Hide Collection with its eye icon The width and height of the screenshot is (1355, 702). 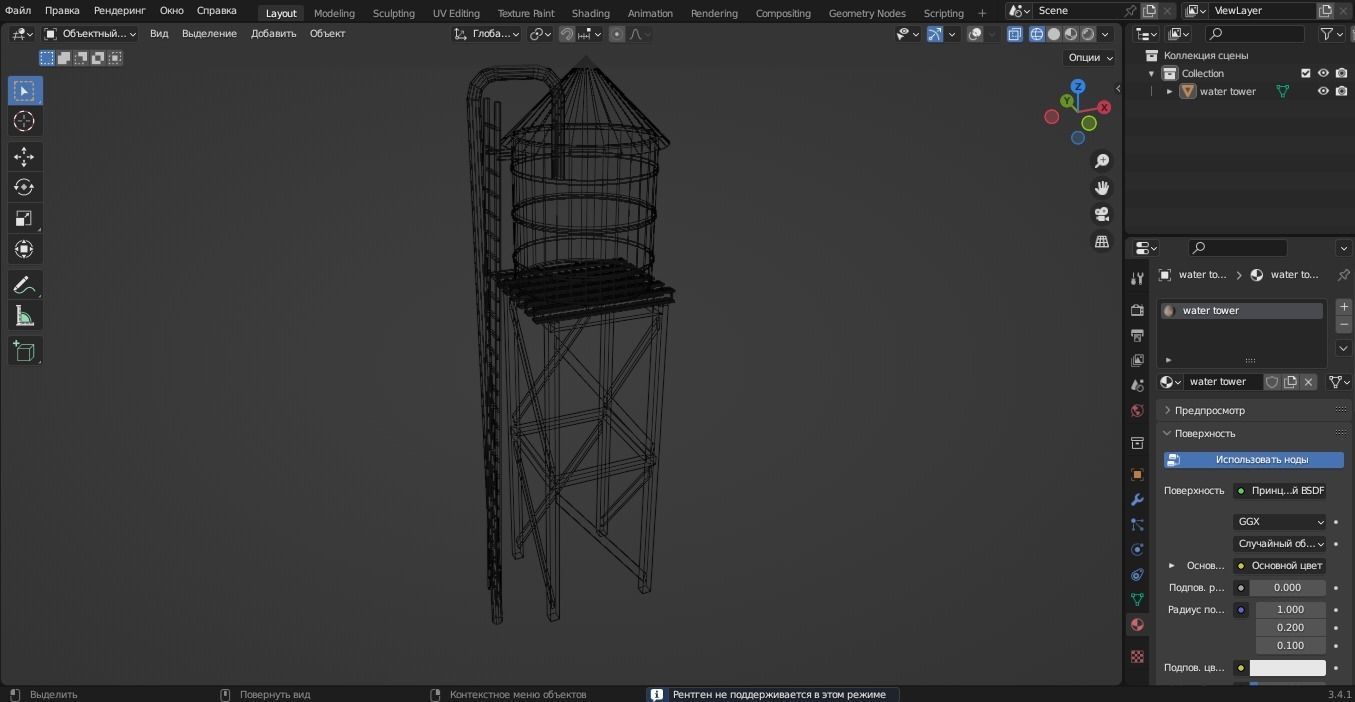1323,73
